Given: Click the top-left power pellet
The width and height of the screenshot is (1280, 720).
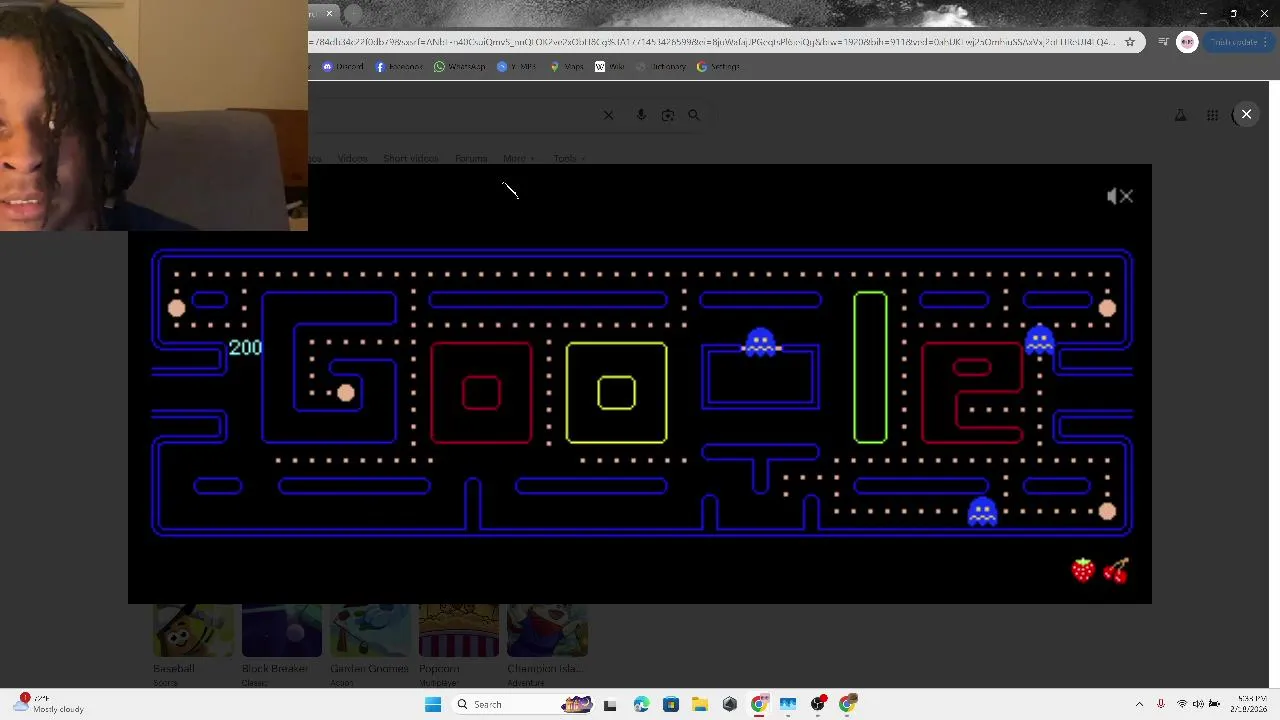Looking at the screenshot, I should click(176, 308).
